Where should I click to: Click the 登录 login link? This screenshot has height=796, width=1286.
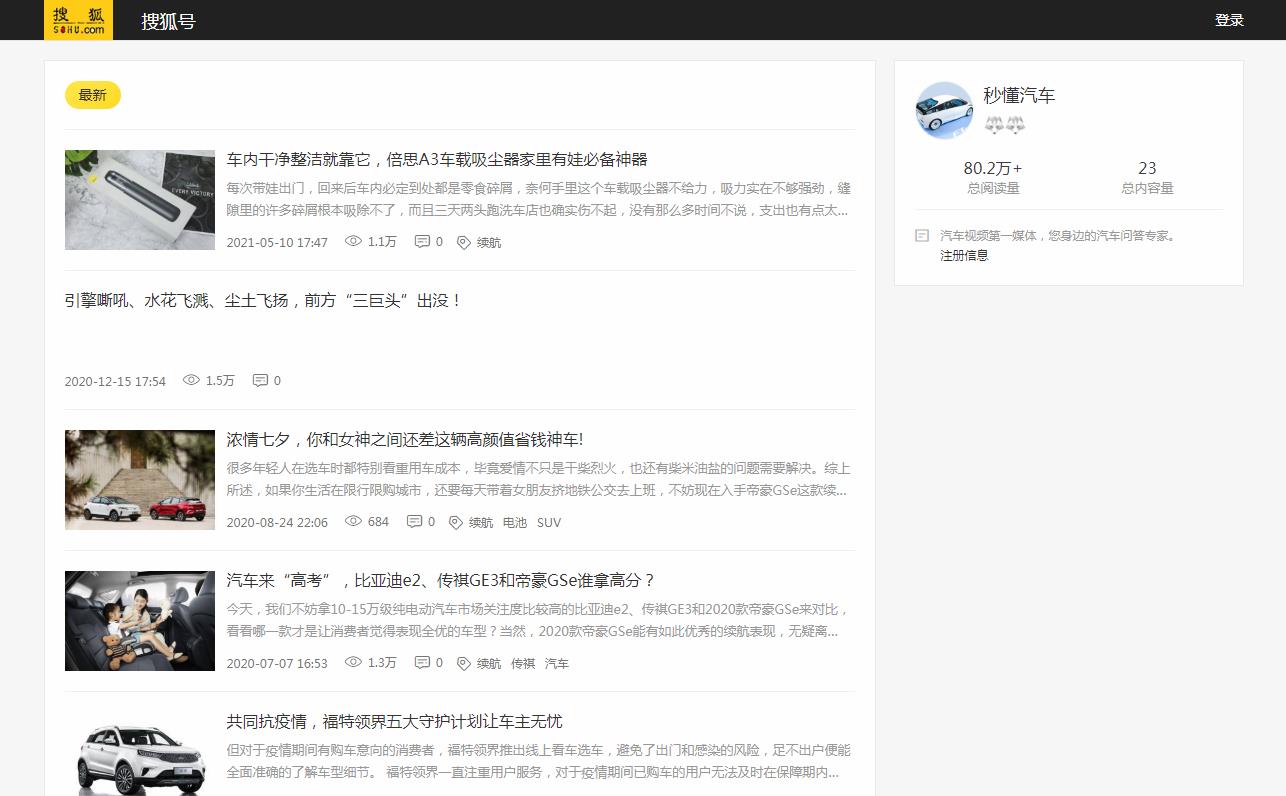pos(1229,20)
